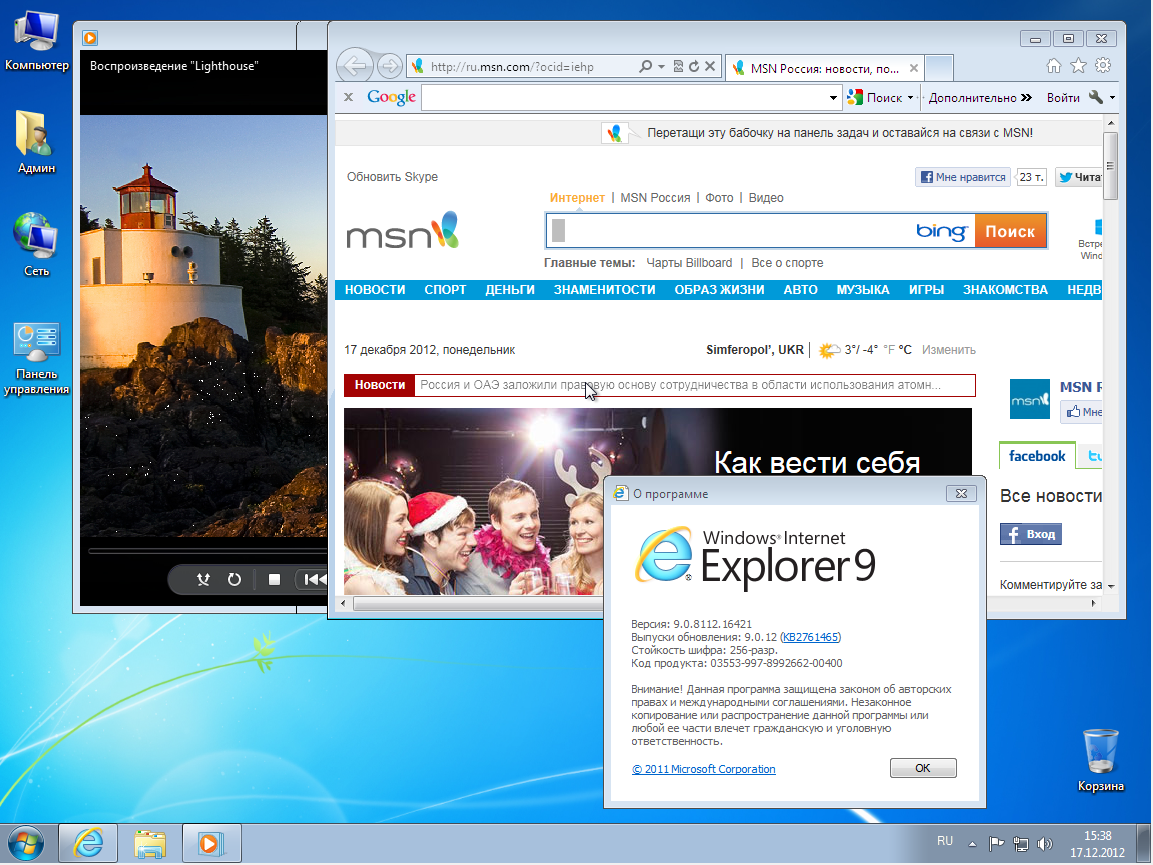Click Мне нравится Facebook button
1153x865 pixels.
[x=963, y=177]
